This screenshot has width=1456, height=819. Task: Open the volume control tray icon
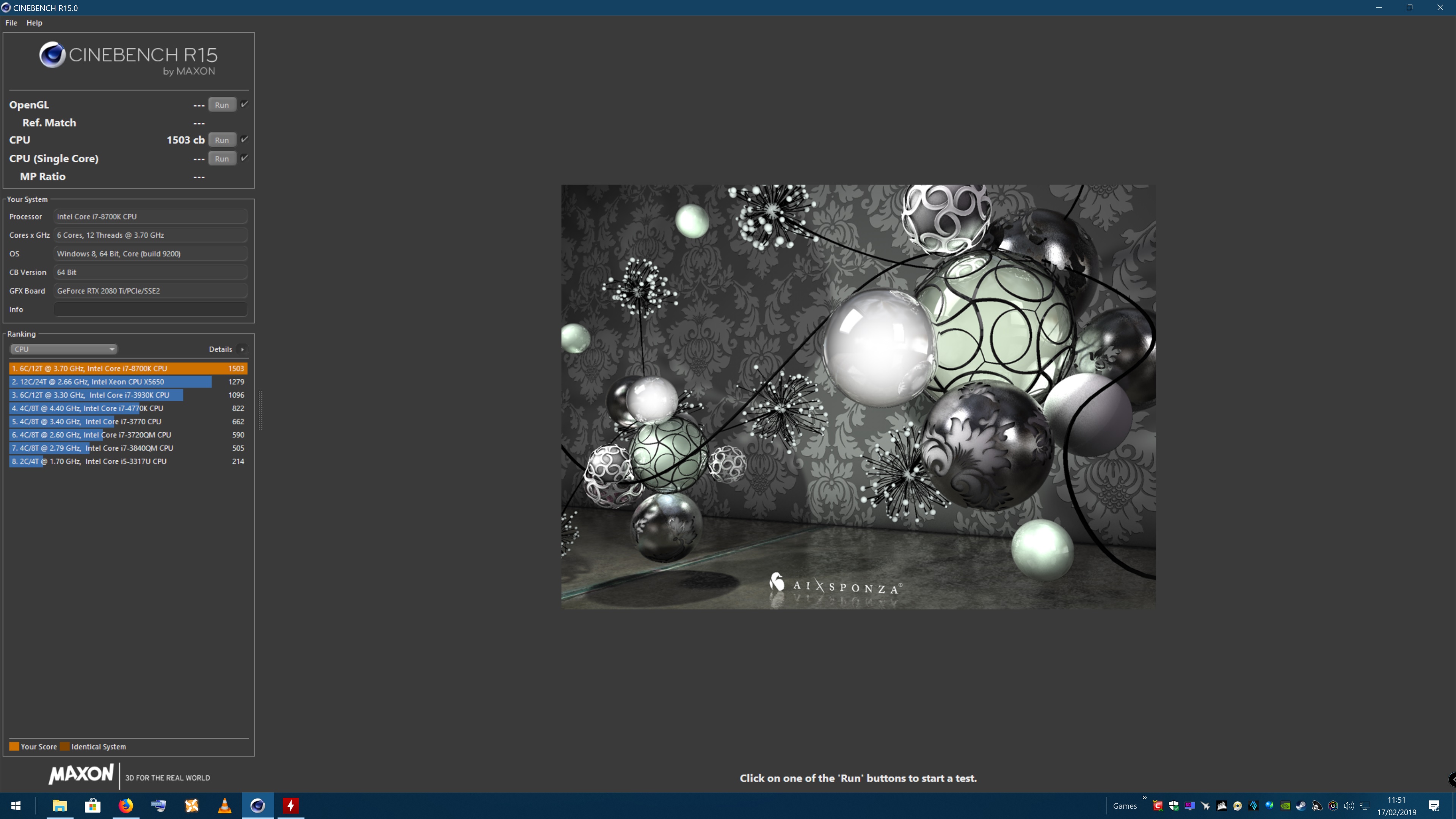tap(1349, 806)
